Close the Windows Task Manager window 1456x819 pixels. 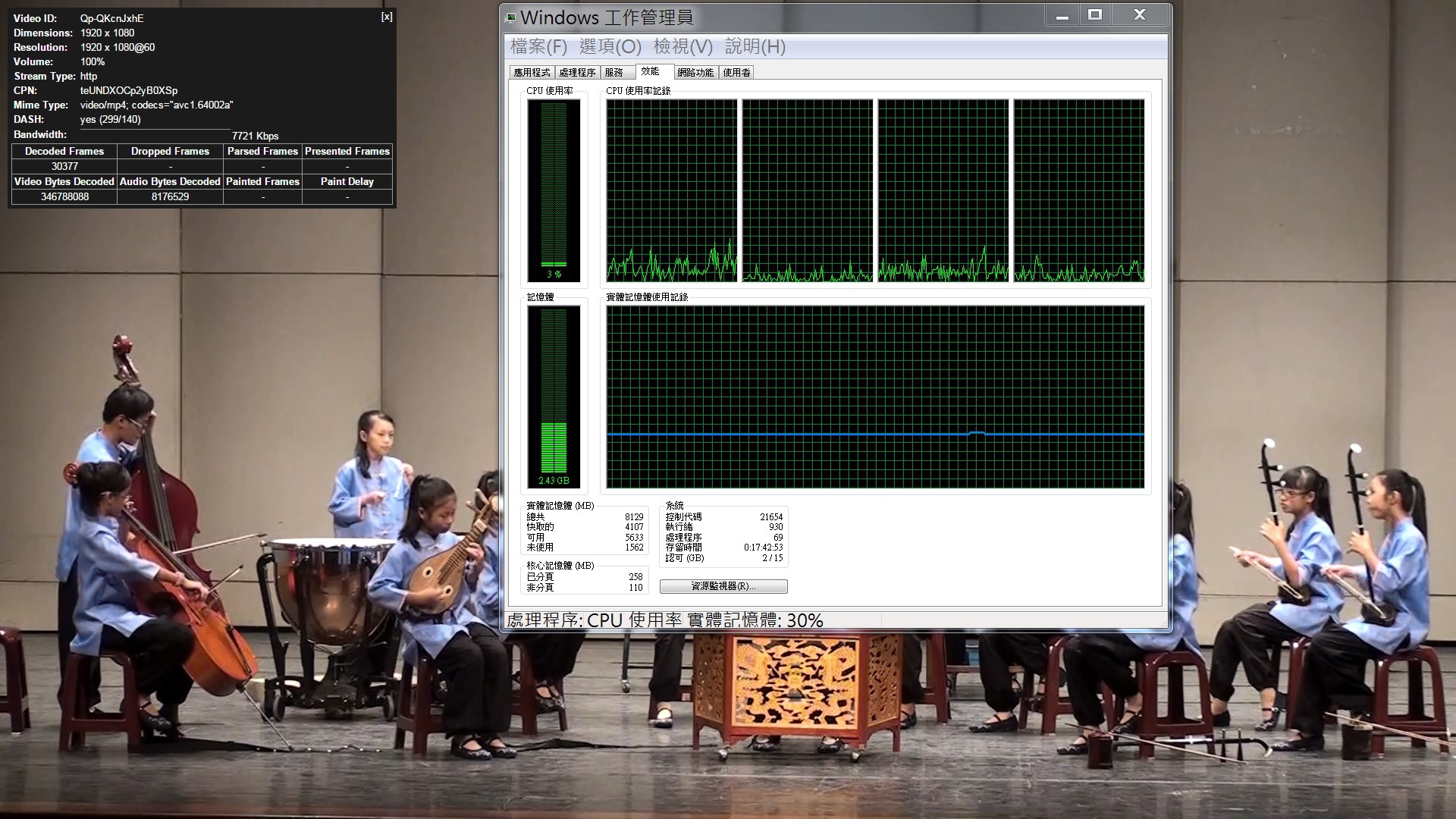coord(1139,15)
